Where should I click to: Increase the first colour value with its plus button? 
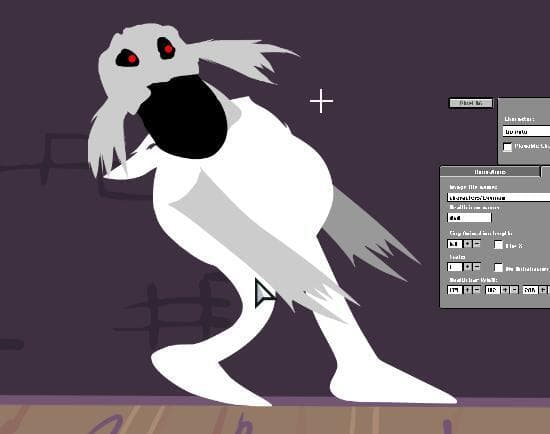click(468, 290)
